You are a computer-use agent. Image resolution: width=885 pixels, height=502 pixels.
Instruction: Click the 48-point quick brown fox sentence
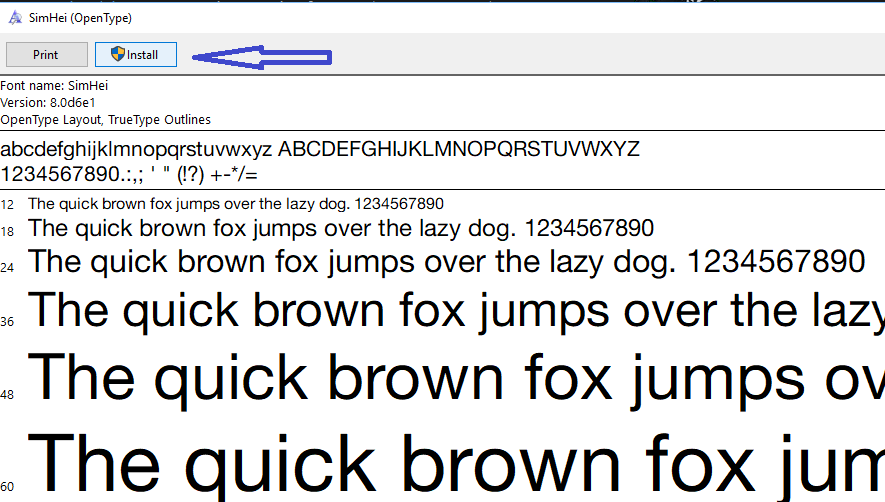point(460,378)
